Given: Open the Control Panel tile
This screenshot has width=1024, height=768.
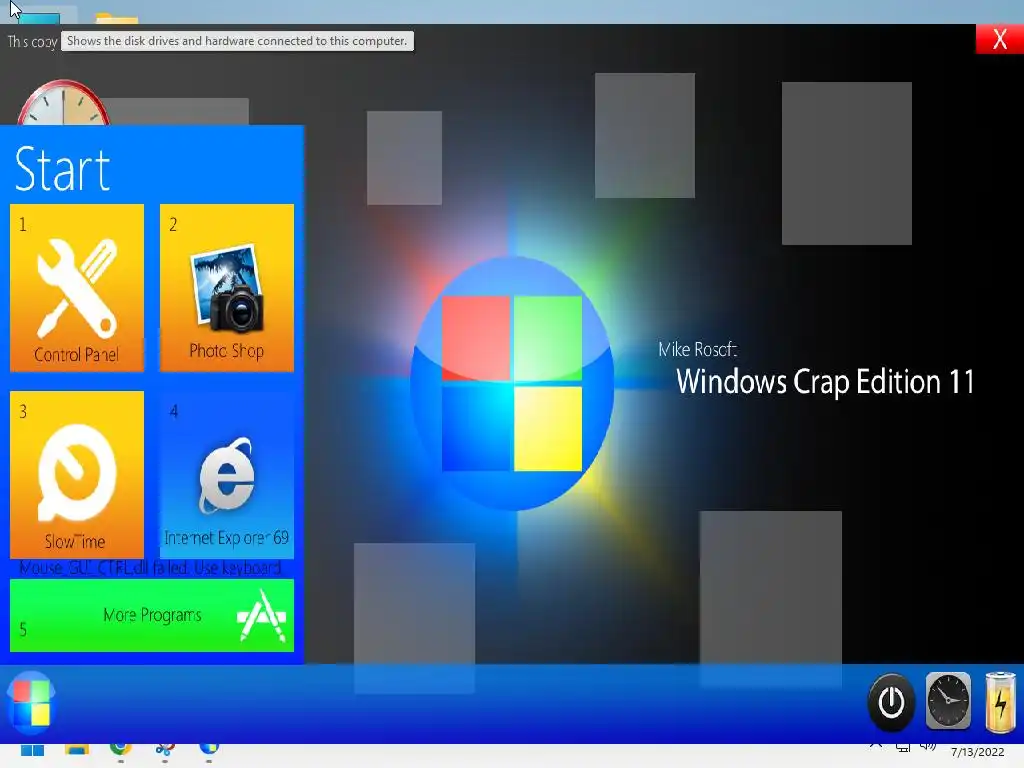Looking at the screenshot, I should coord(76,287).
